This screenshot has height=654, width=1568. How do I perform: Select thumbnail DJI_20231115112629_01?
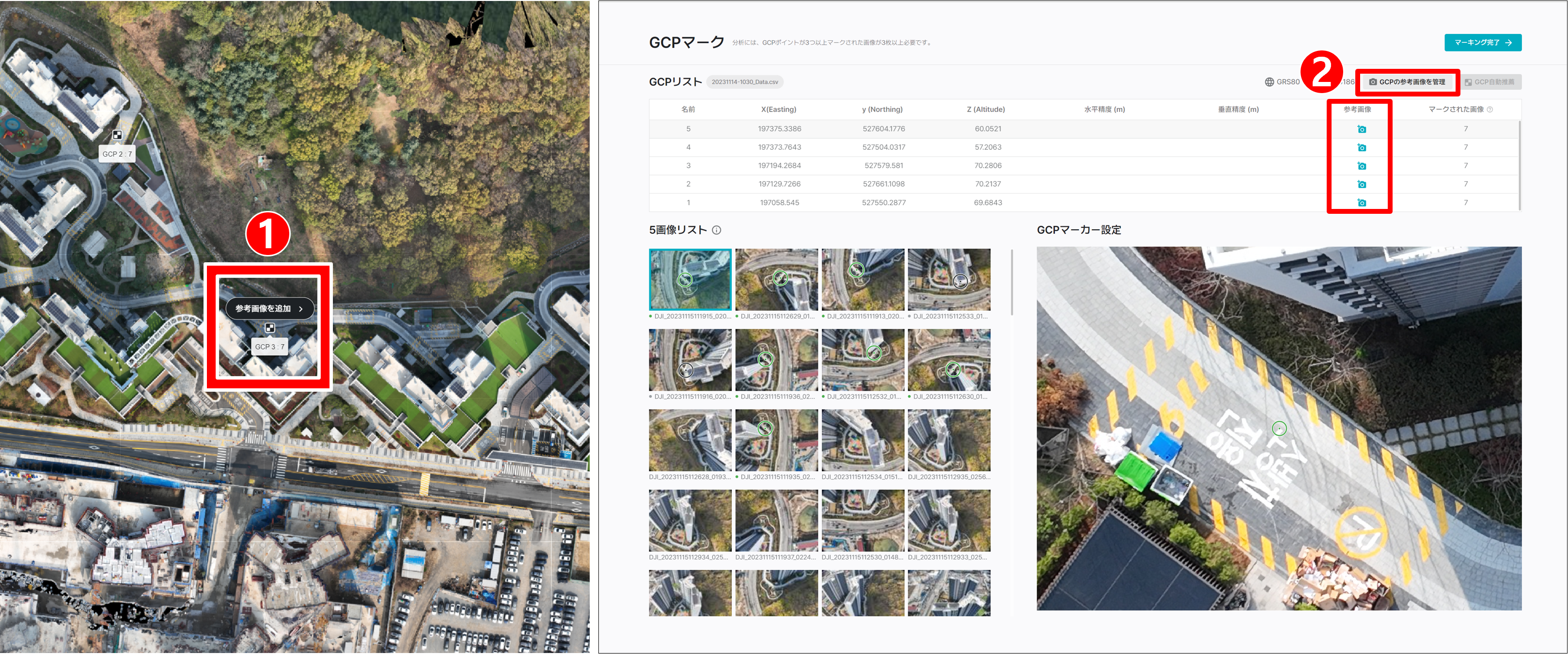click(x=776, y=280)
